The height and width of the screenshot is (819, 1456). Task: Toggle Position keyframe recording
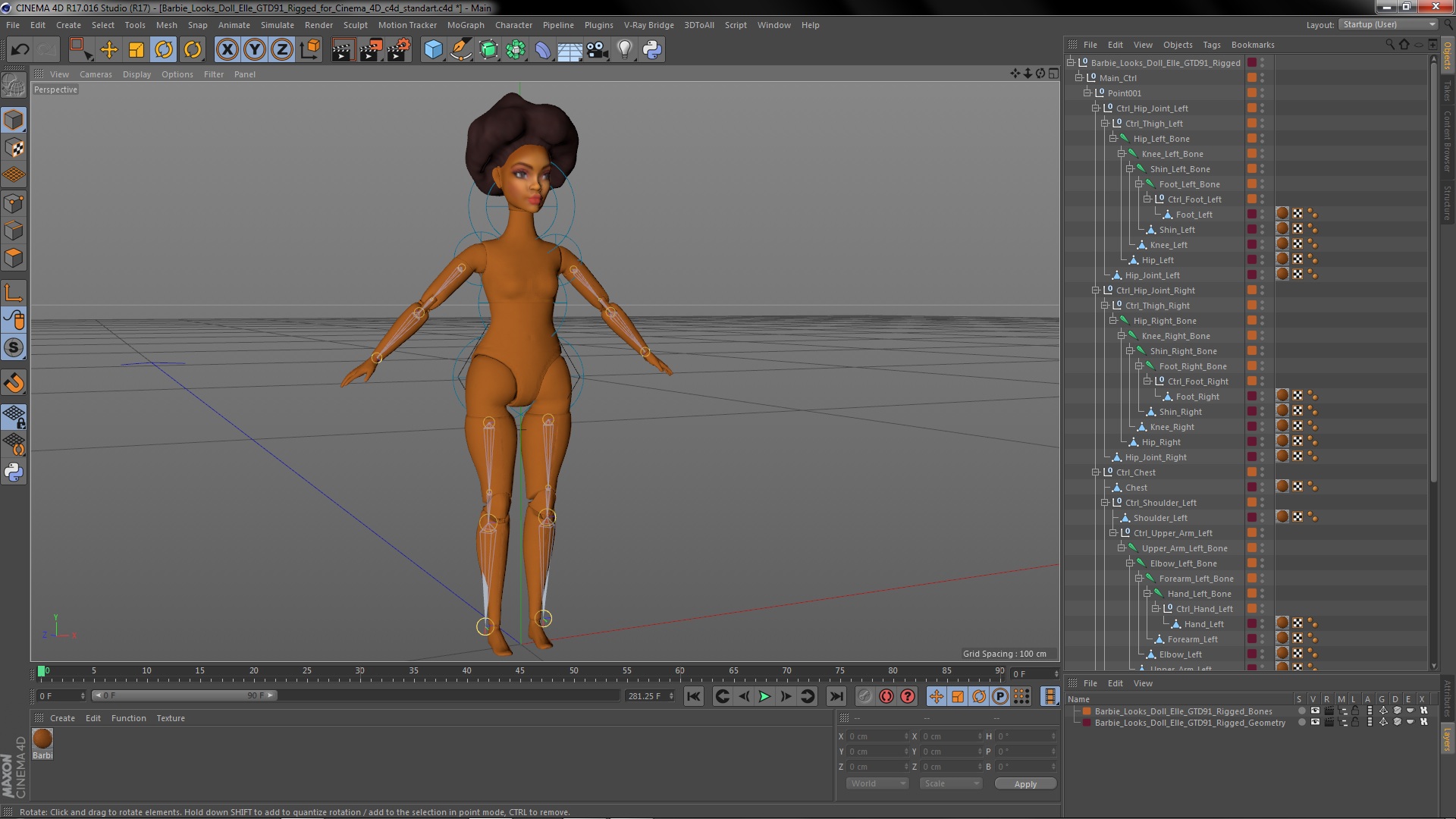coord(937,696)
